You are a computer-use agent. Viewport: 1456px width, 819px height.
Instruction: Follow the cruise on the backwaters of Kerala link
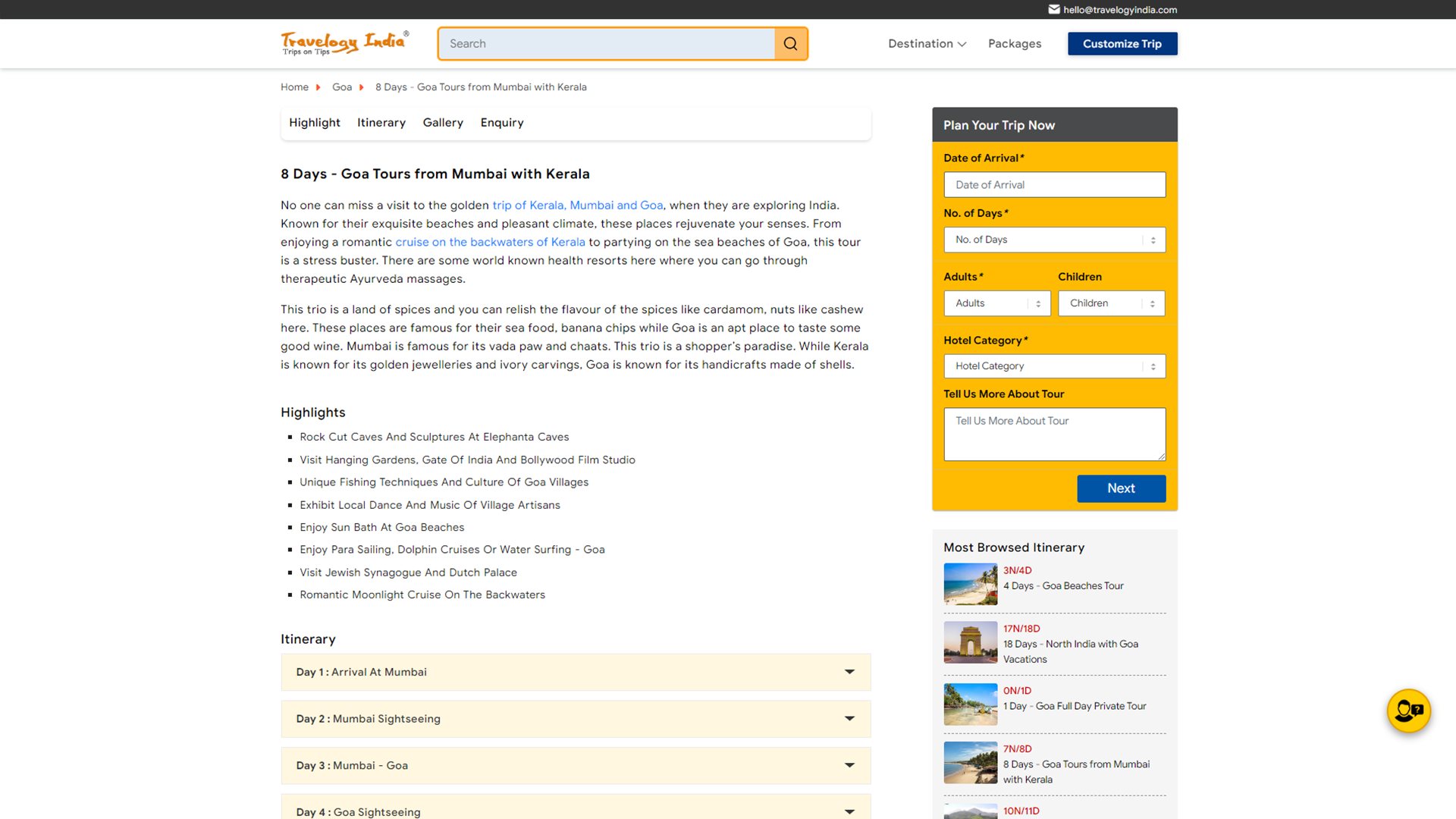pyautogui.click(x=490, y=242)
